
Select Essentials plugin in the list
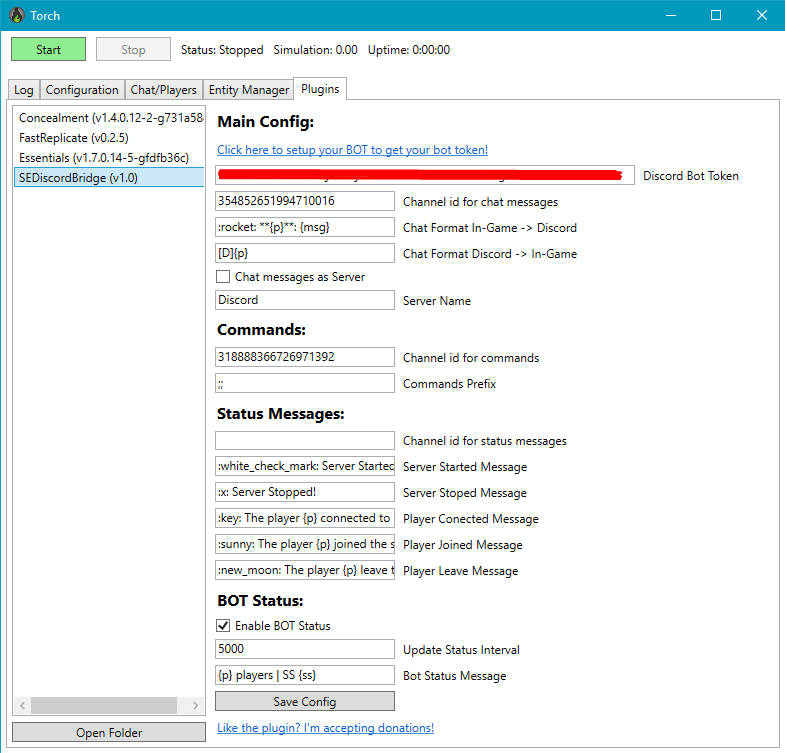click(109, 158)
